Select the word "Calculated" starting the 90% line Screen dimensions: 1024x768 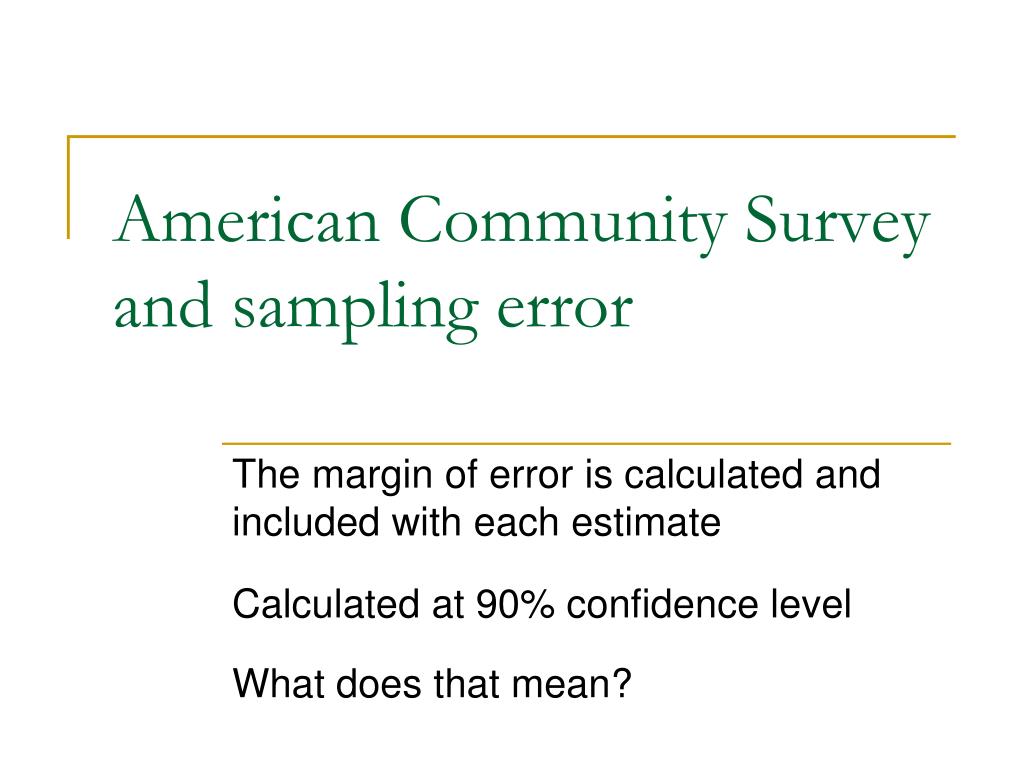tap(326, 604)
